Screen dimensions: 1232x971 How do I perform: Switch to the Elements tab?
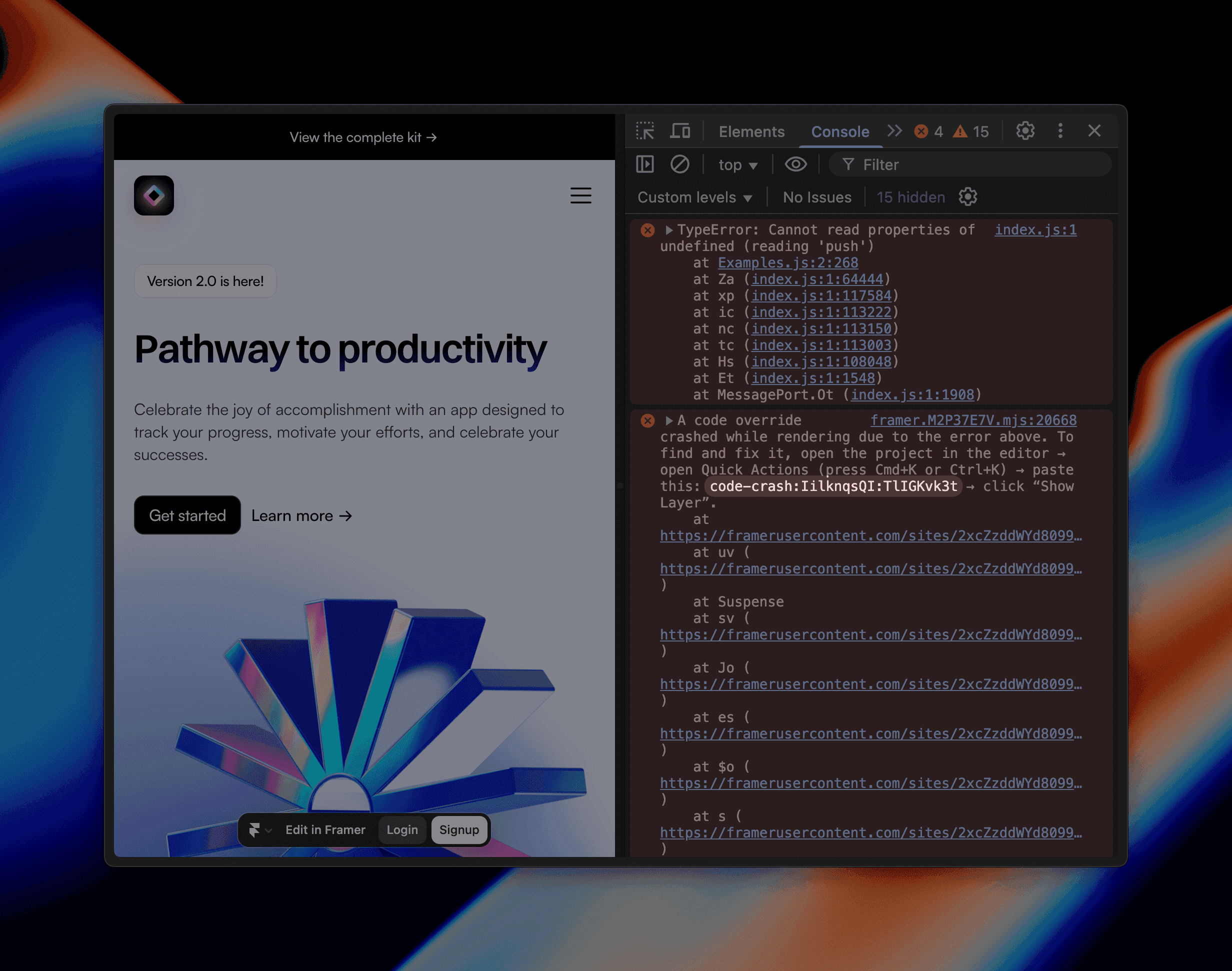tap(751, 132)
